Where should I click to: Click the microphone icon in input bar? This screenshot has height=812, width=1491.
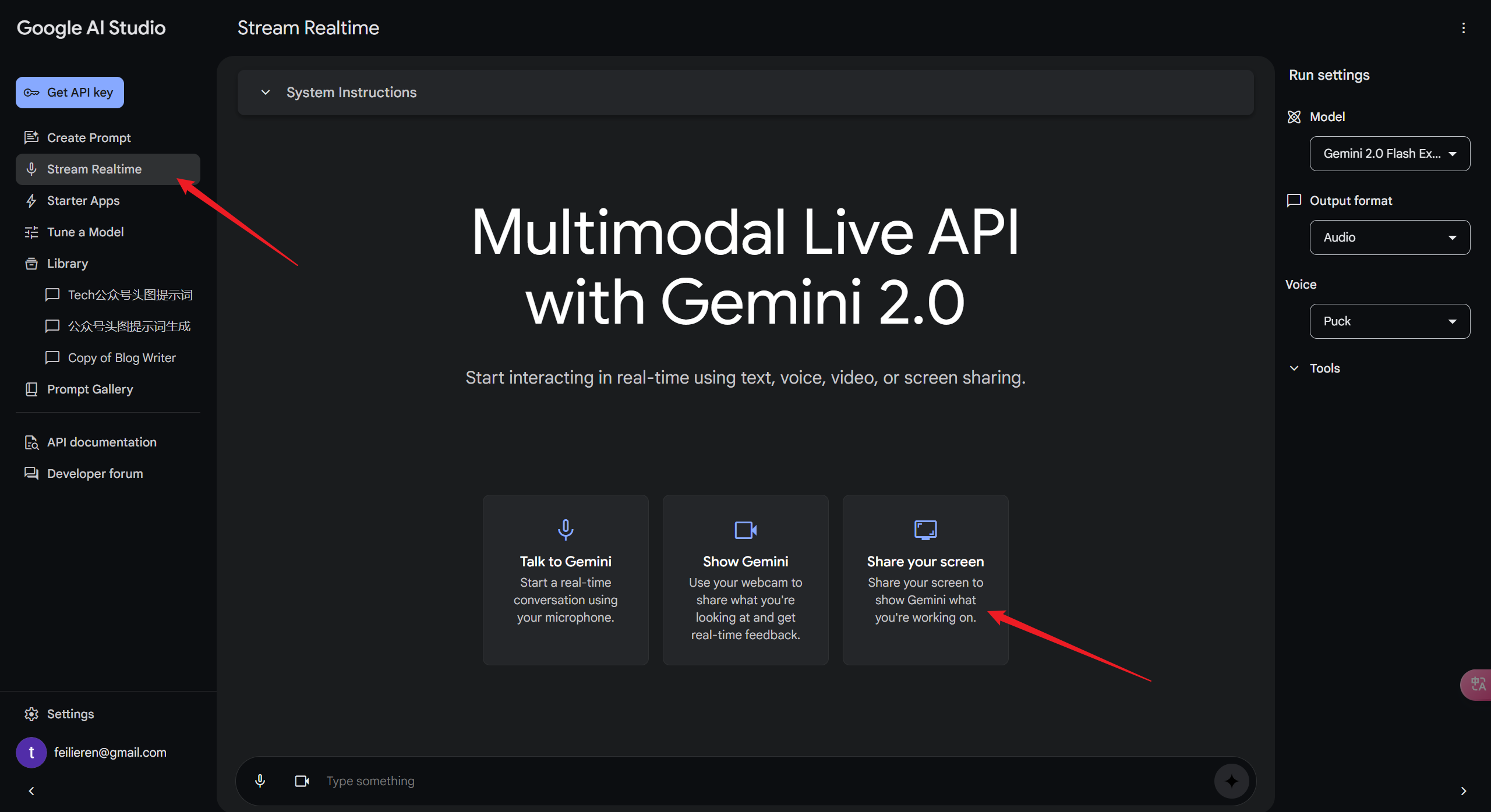260,781
